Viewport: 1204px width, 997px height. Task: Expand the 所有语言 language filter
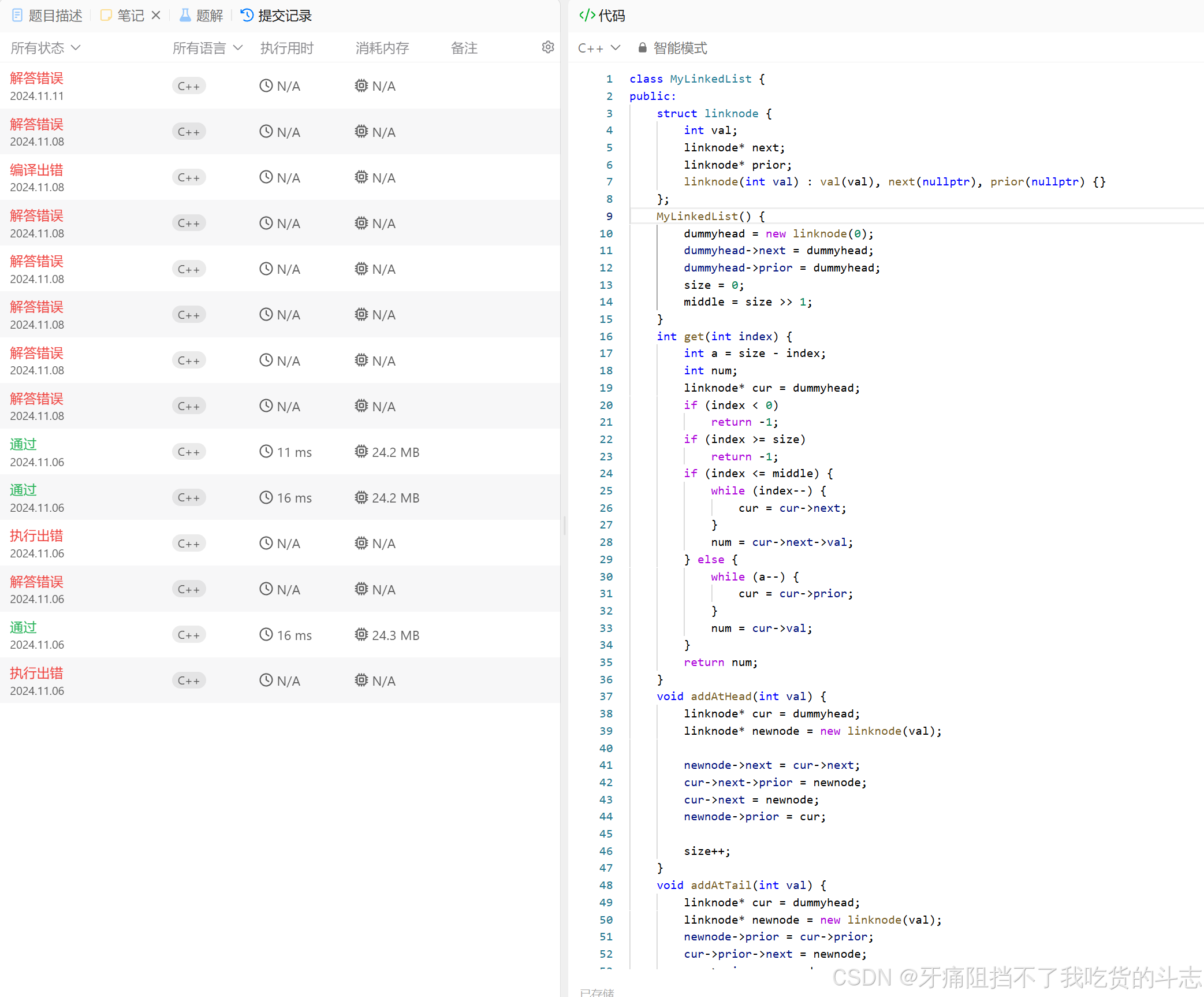[x=207, y=48]
